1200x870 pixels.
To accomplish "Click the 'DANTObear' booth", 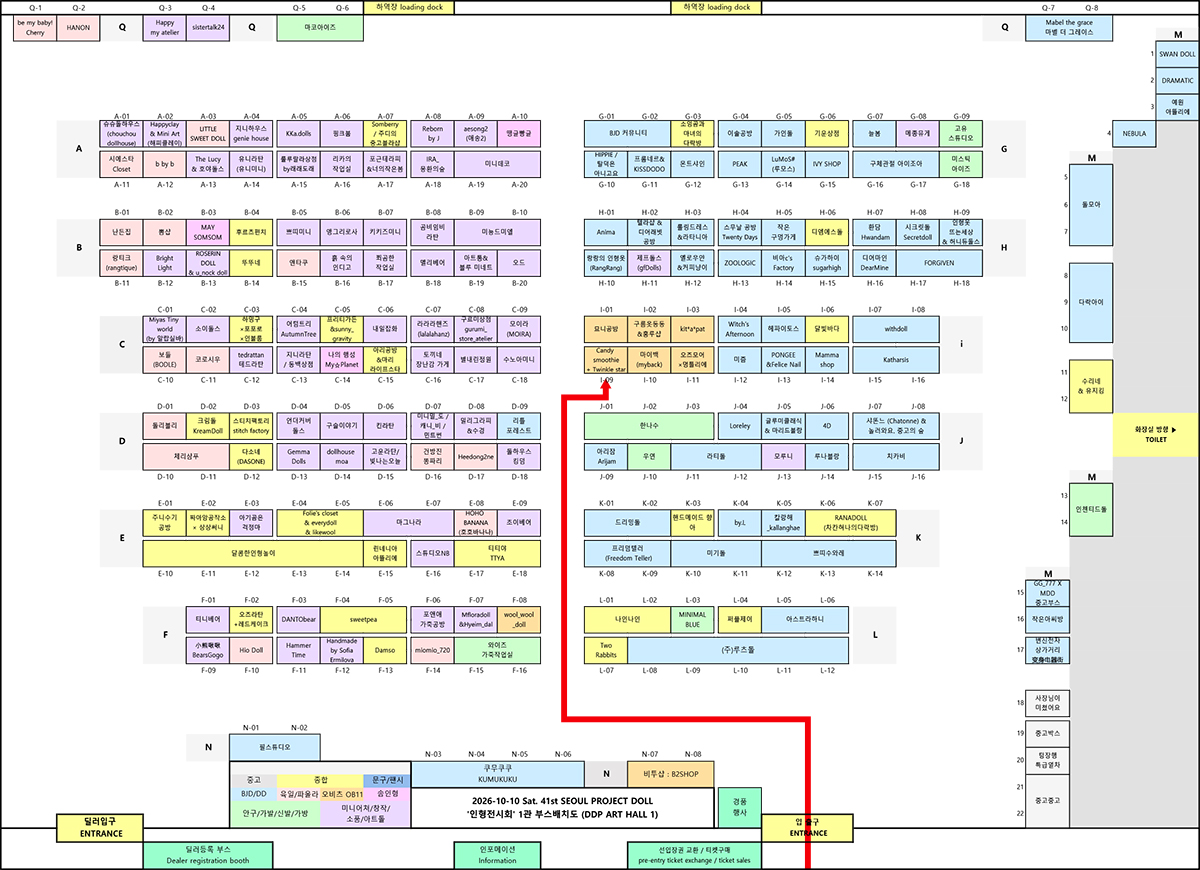I will (298, 619).
